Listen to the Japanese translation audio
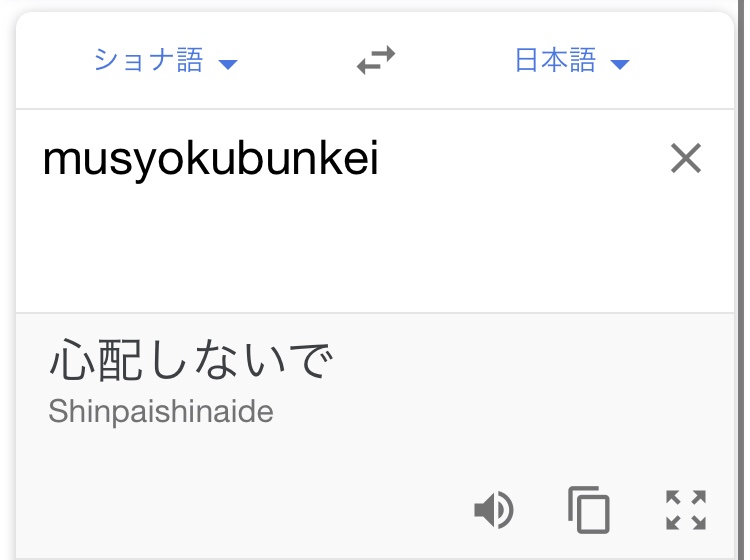750x560 pixels. pos(494,510)
